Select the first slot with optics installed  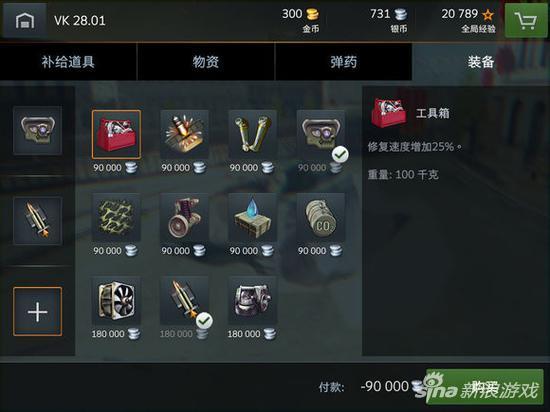click(x=38, y=130)
